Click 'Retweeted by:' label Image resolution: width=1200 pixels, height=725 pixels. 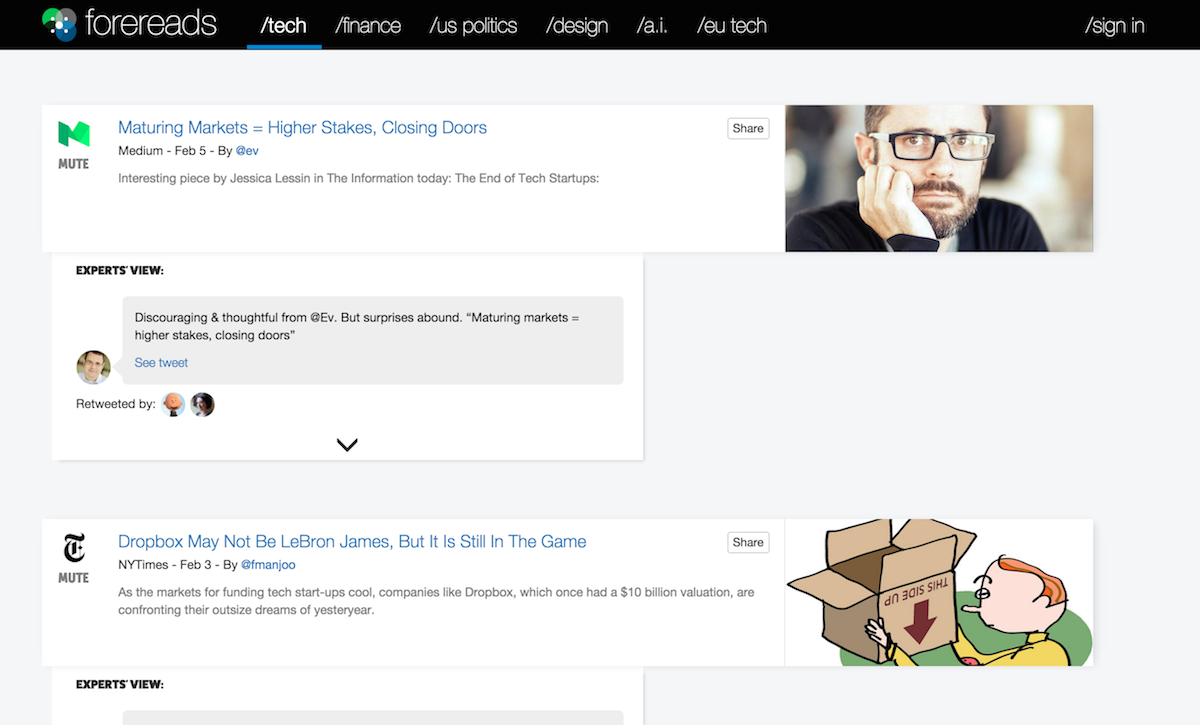coord(116,404)
